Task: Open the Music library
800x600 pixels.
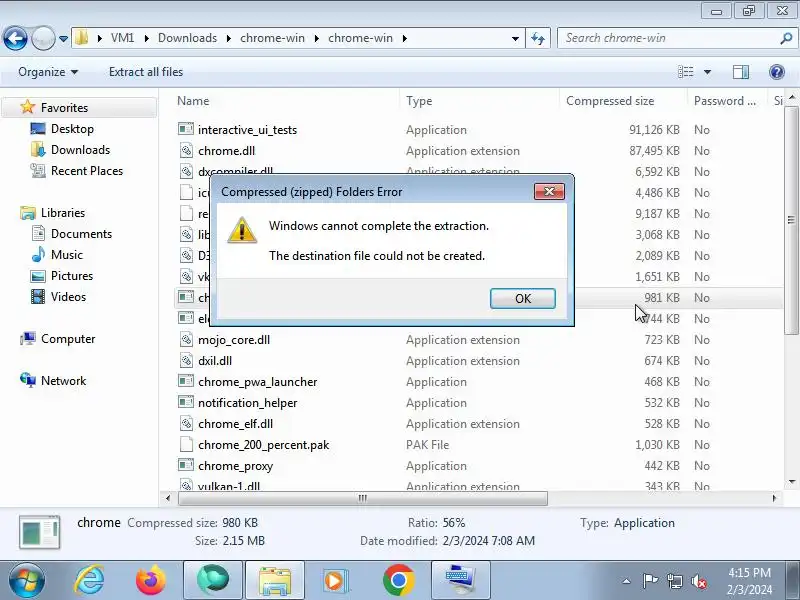Action: [66, 254]
